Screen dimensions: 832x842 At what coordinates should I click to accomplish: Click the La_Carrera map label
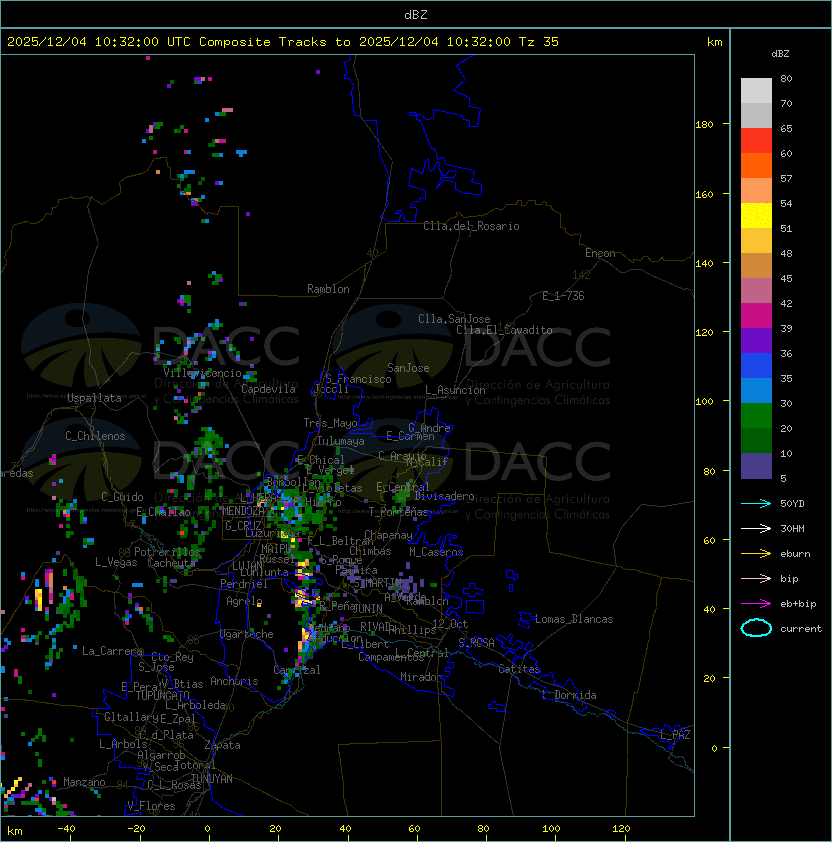pyautogui.click(x=113, y=652)
